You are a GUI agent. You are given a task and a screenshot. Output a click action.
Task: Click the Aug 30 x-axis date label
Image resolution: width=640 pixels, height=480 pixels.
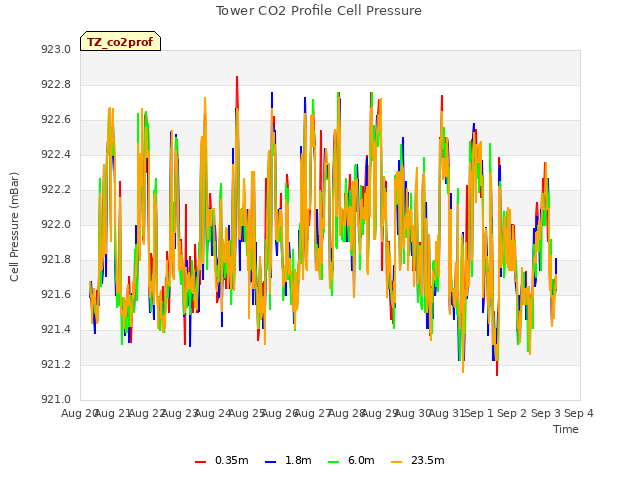pyautogui.click(x=413, y=413)
